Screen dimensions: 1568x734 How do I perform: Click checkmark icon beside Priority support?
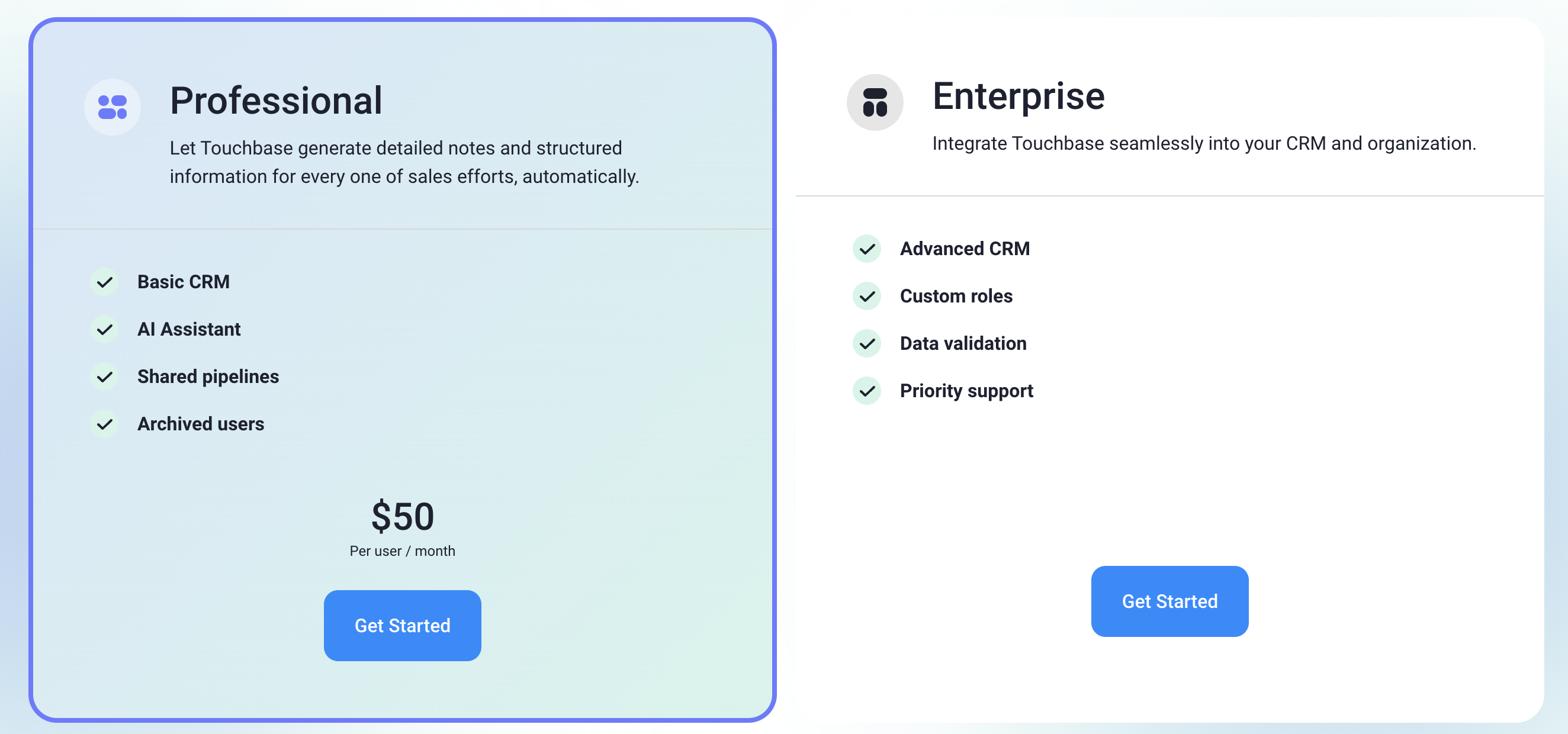point(867,391)
